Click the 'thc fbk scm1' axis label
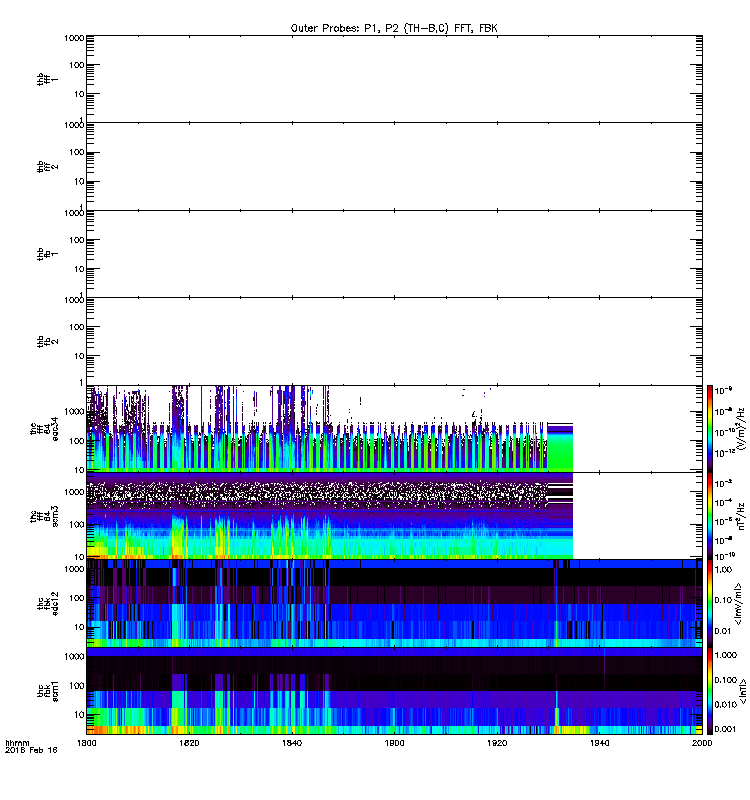The image size is (750, 800). click(x=47, y=691)
